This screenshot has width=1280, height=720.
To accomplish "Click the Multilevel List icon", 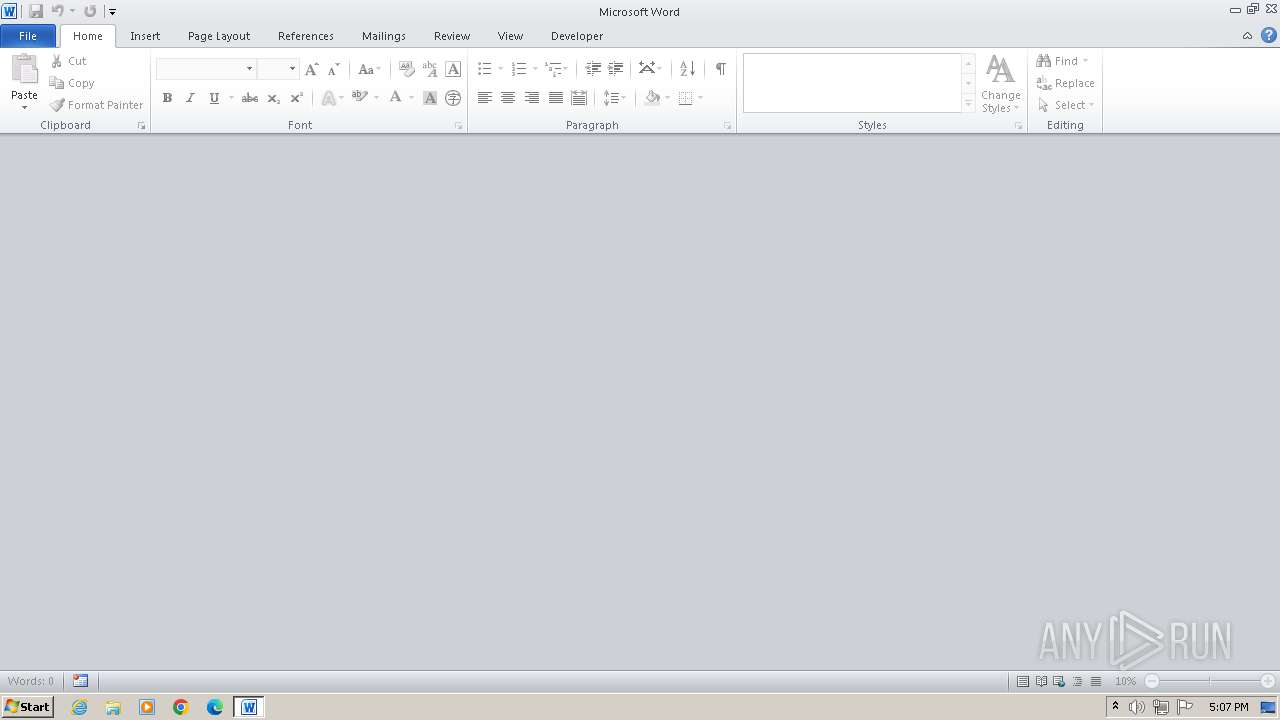I will [x=554, y=69].
